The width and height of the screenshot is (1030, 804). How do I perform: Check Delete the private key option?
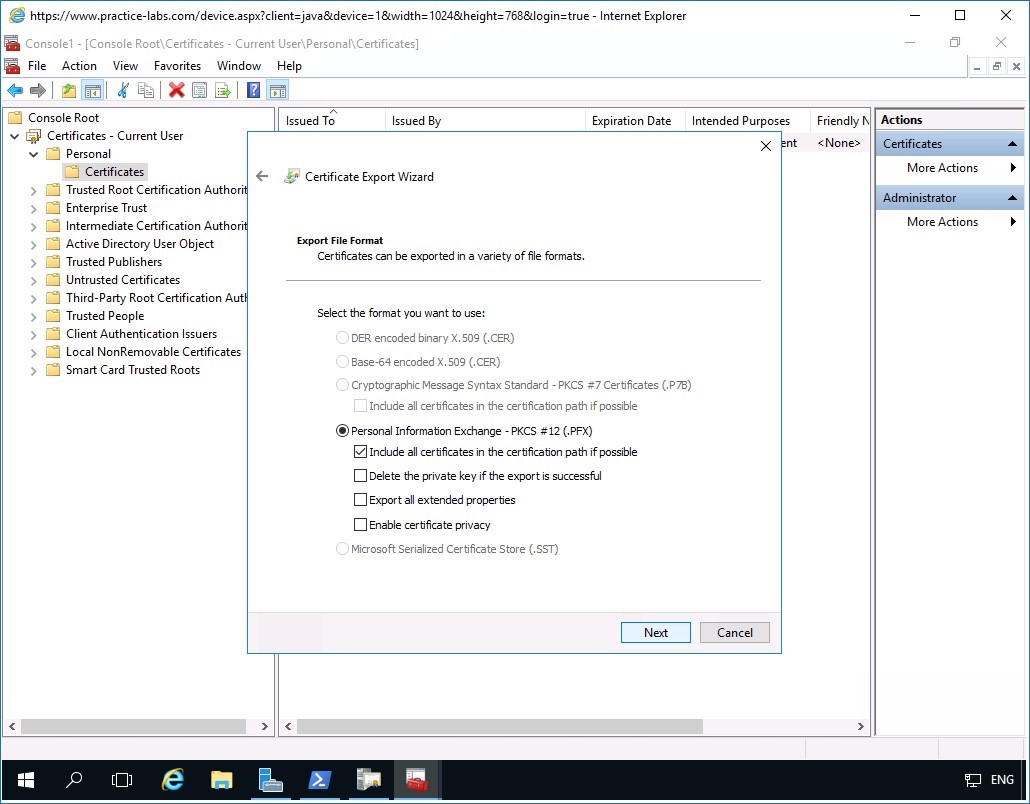(360, 476)
